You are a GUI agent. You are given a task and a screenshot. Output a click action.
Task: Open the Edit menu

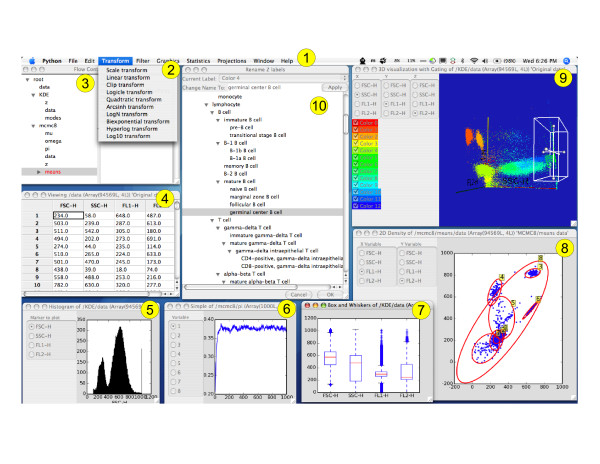pos(90,61)
